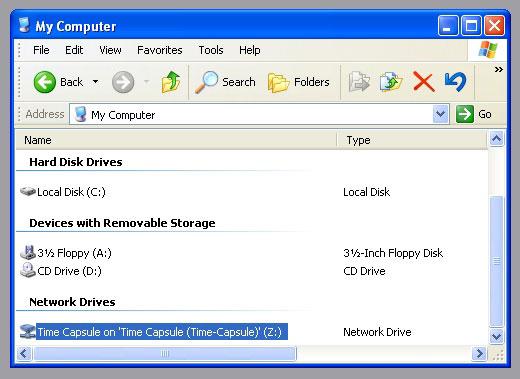Click the Address bar field
Viewport: 520px width, 379px height.
pyautogui.click(x=259, y=114)
